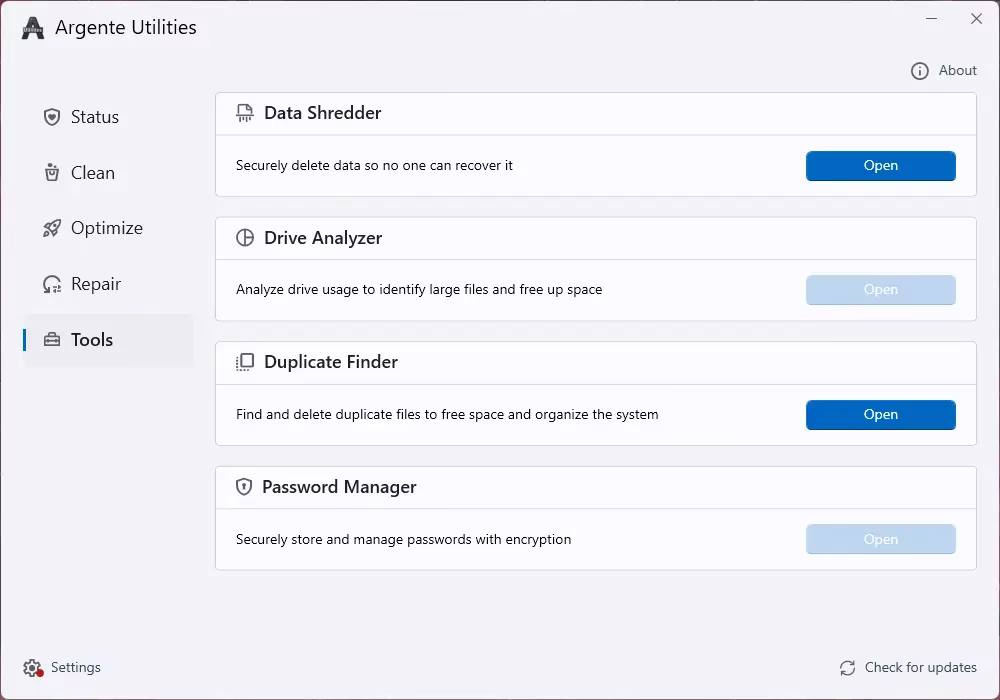Launch Duplicate Finder with its Open button
The height and width of the screenshot is (700, 1000).
[880, 414]
